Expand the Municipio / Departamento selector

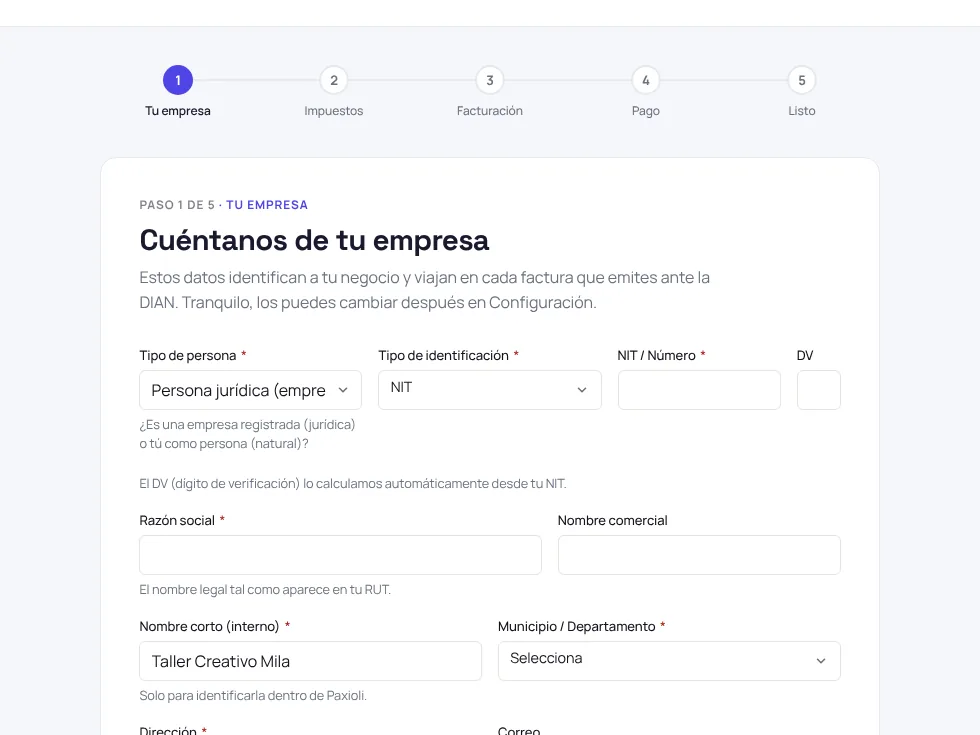(x=669, y=661)
